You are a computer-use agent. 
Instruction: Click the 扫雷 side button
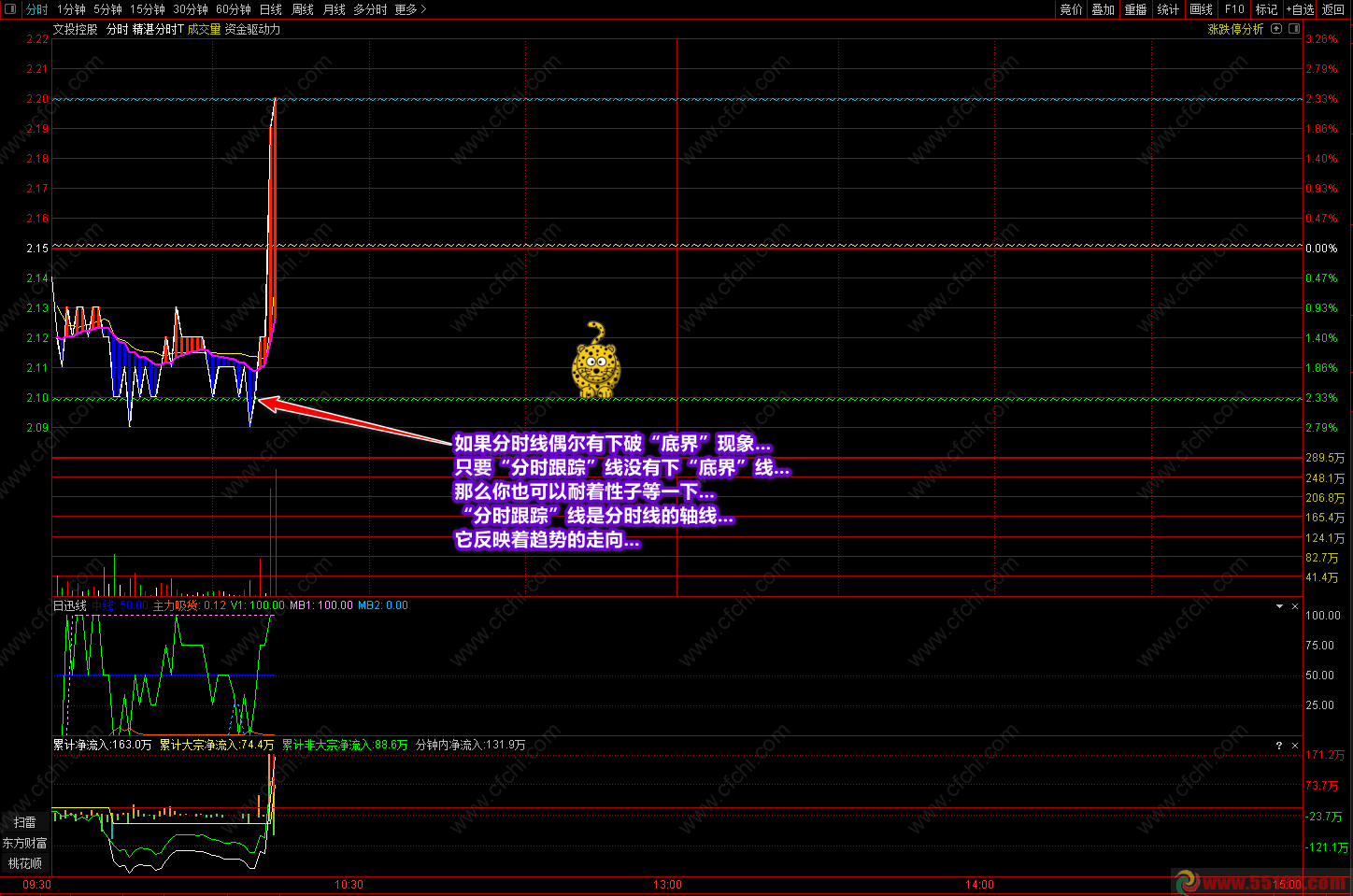tap(25, 822)
